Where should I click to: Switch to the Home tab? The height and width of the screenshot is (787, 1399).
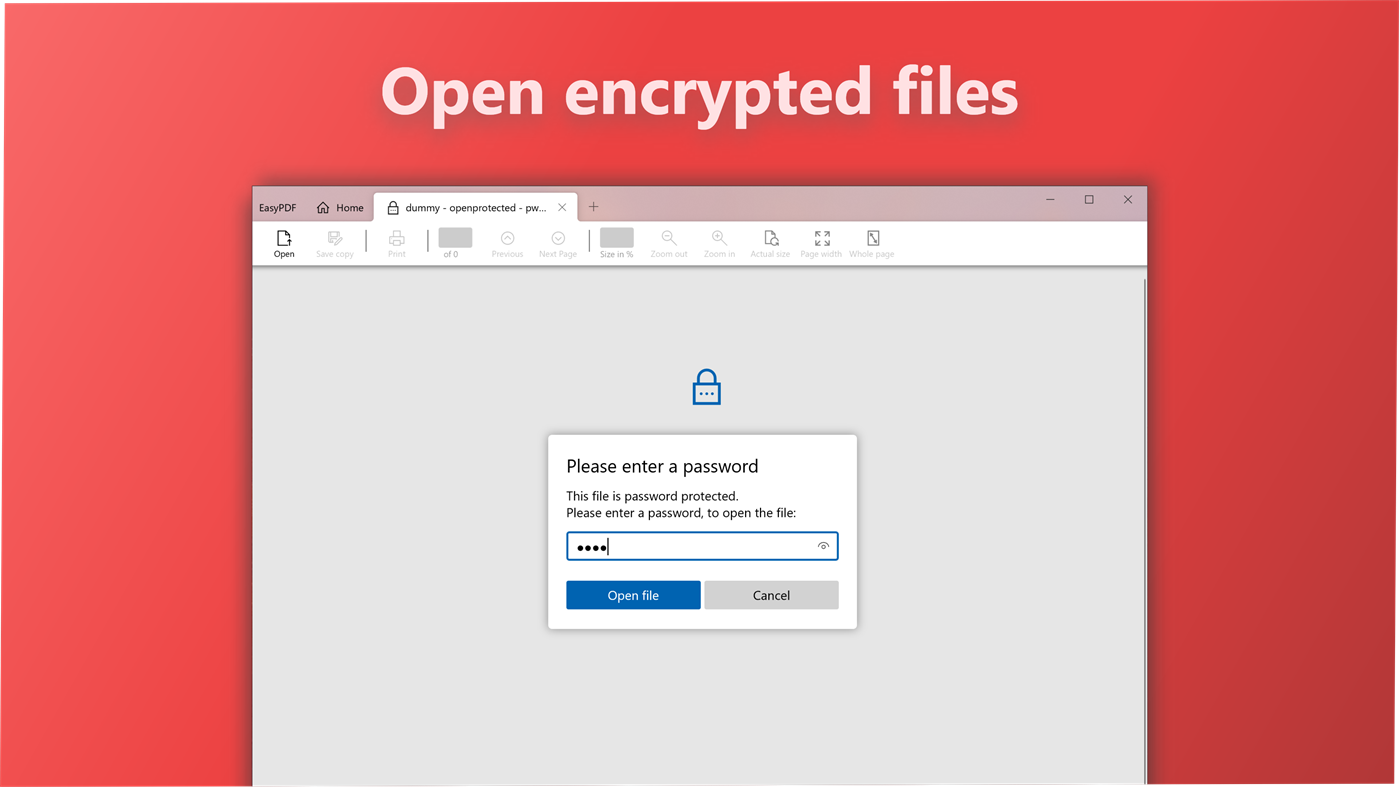340,208
